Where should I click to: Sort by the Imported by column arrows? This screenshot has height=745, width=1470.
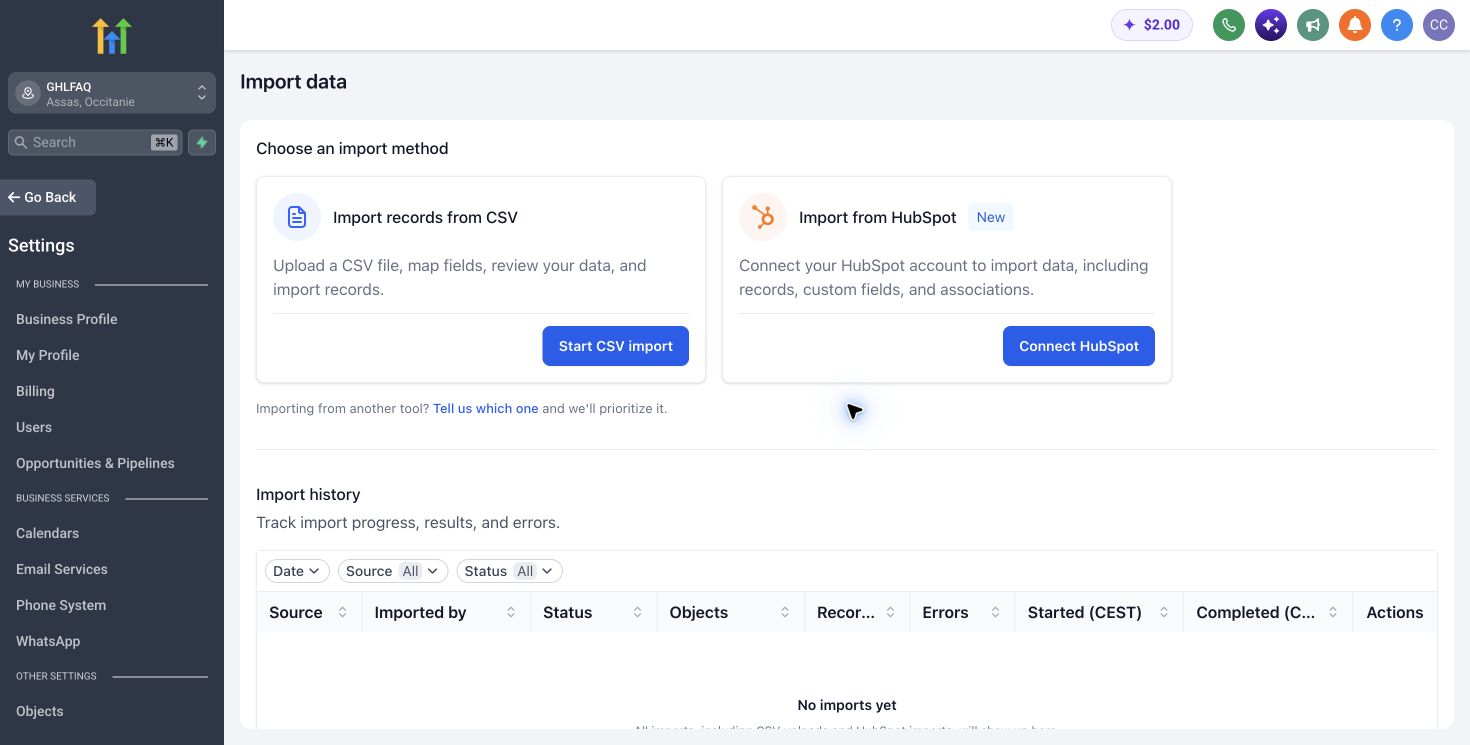pos(511,612)
